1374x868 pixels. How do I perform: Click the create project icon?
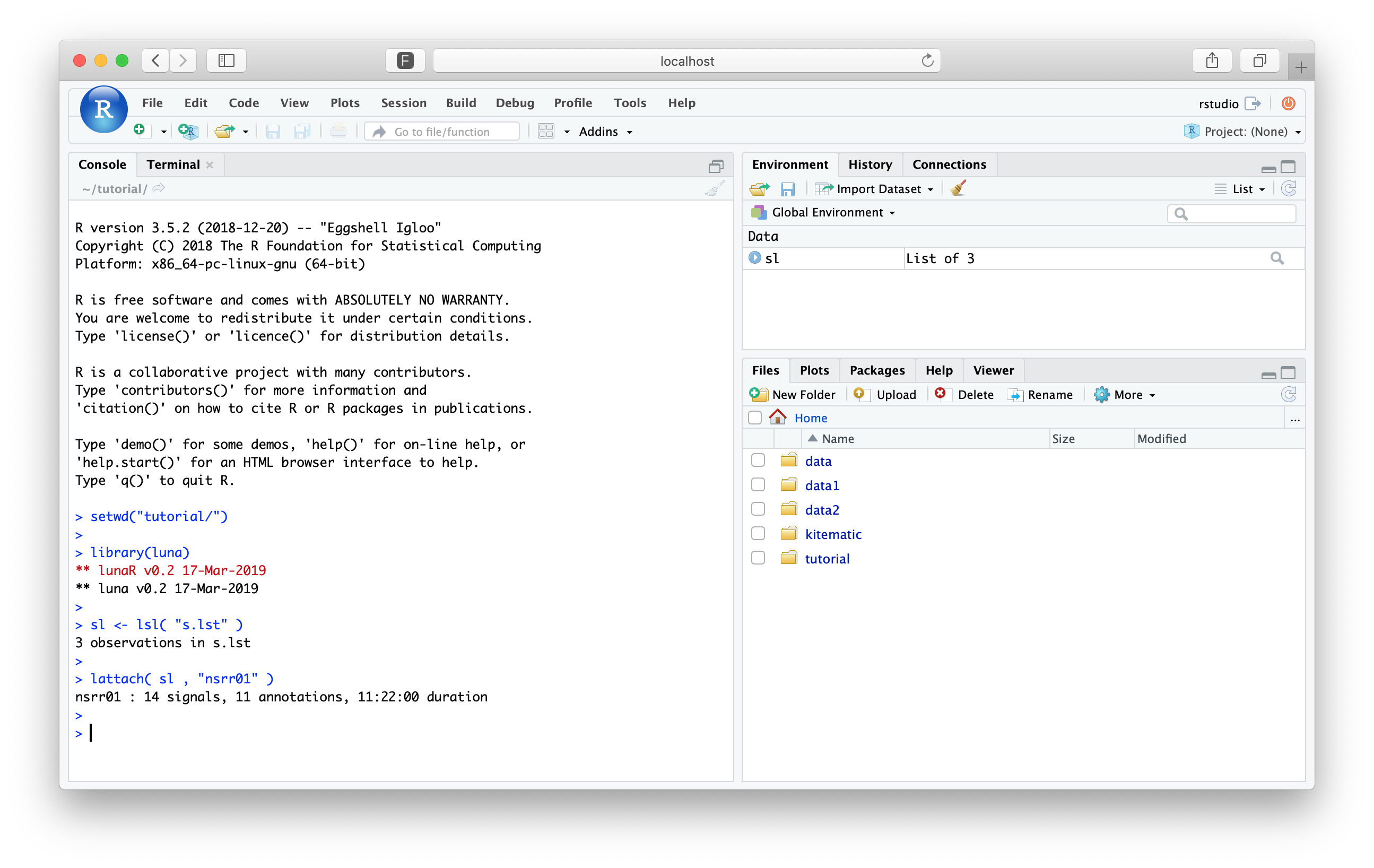tap(188, 131)
